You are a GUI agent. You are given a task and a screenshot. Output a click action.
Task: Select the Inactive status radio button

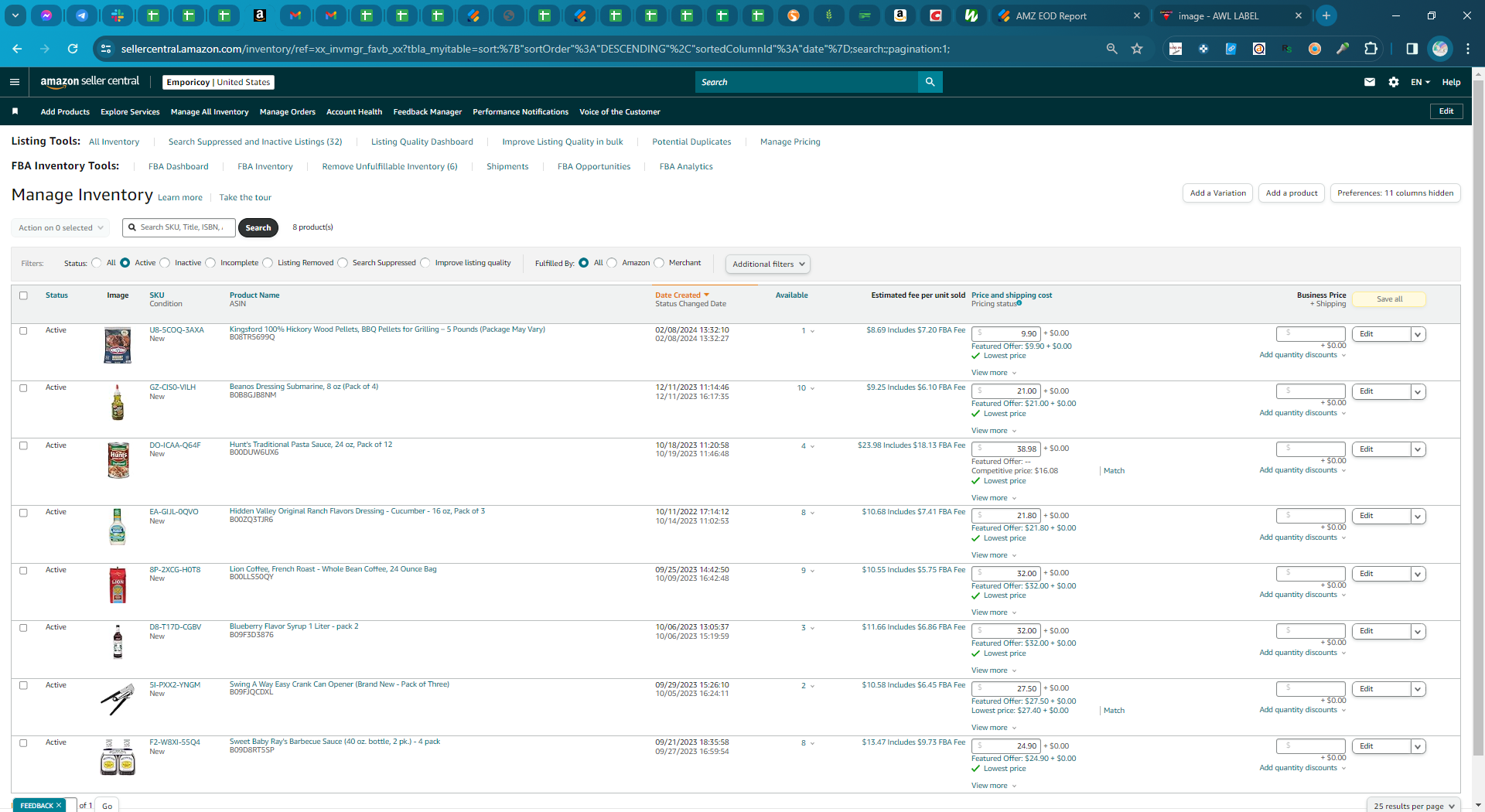tap(165, 263)
